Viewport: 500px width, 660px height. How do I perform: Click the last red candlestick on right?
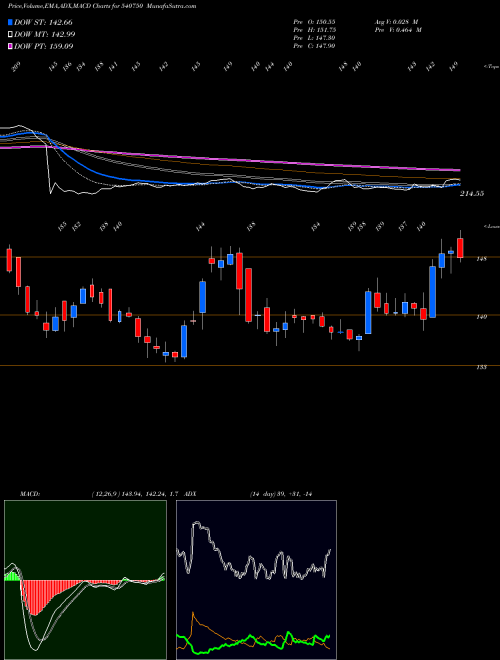pos(460,248)
